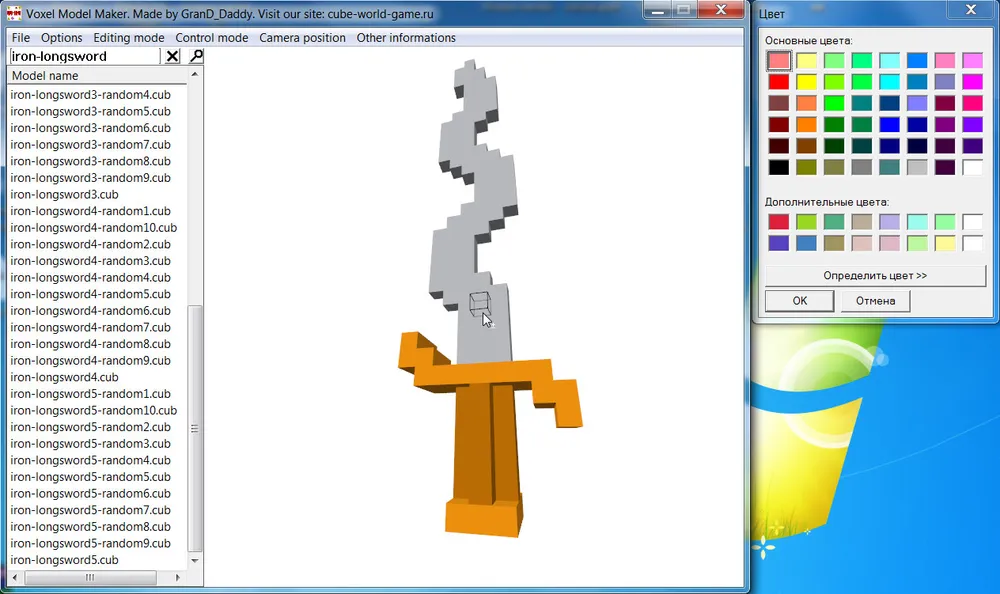Viewport: 1000px width, 594px height.
Task: Select the pure red basic color swatch
Action: click(779, 82)
